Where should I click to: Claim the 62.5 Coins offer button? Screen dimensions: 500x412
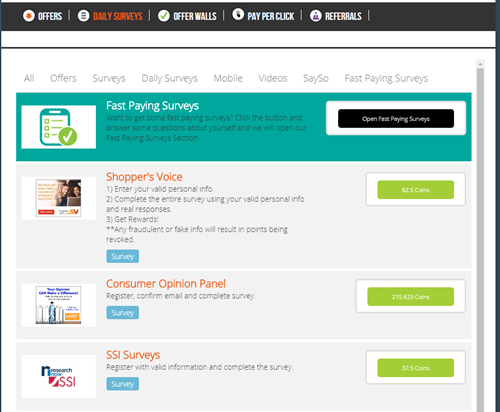tap(416, 190)
